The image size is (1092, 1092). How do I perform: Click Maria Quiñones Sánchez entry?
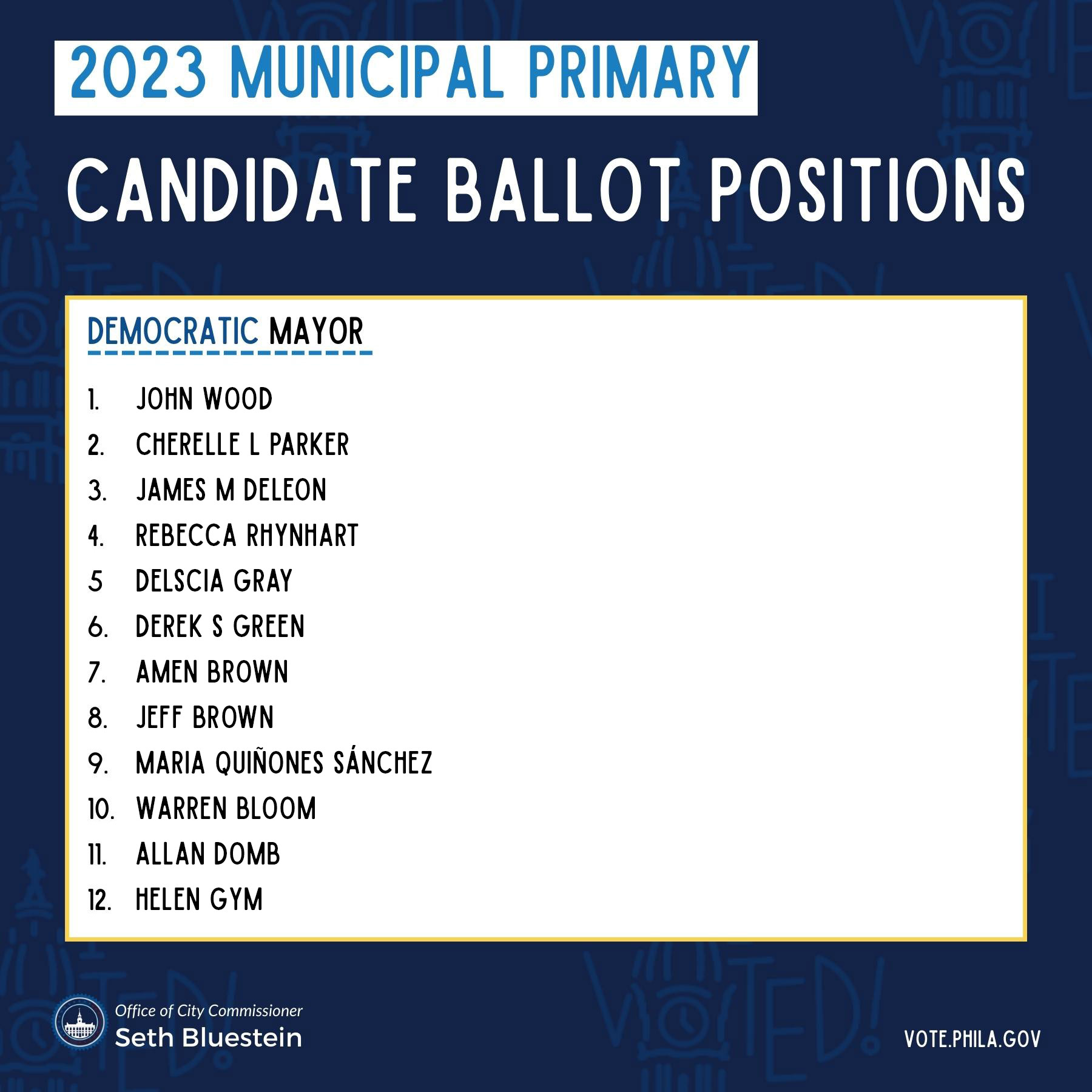point(284,762)
